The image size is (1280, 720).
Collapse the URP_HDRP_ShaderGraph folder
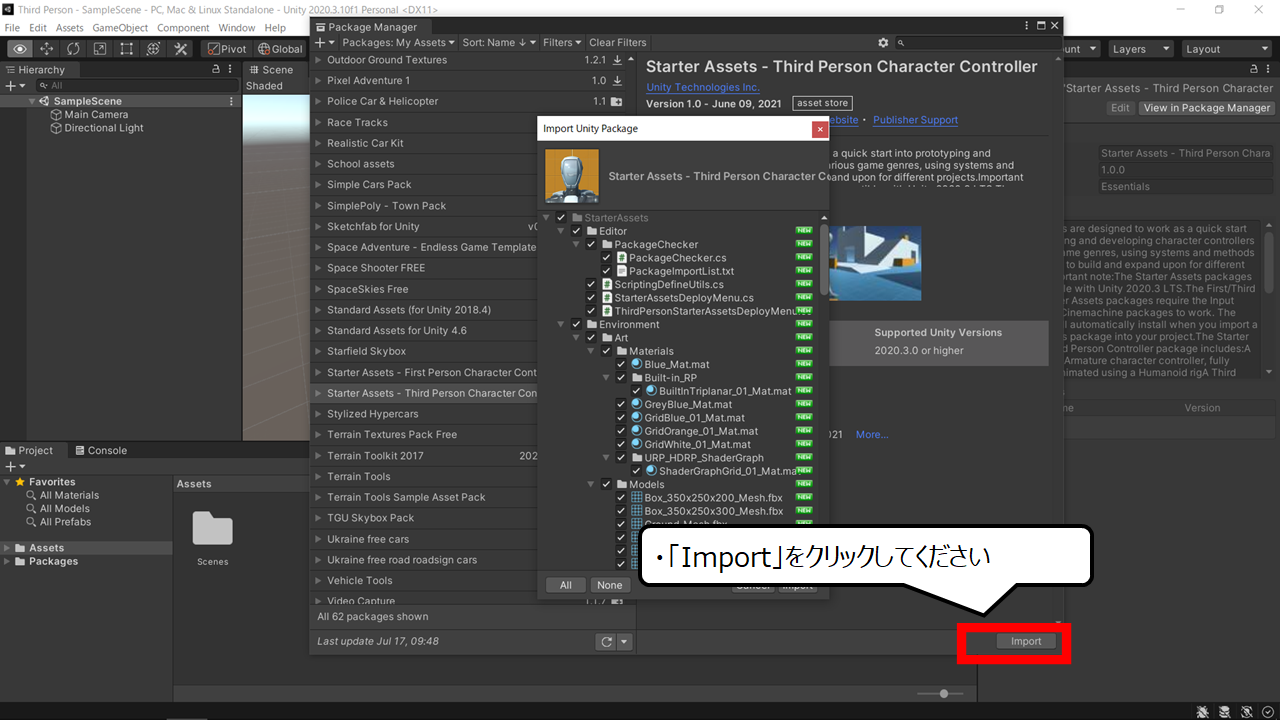[606, 458]
